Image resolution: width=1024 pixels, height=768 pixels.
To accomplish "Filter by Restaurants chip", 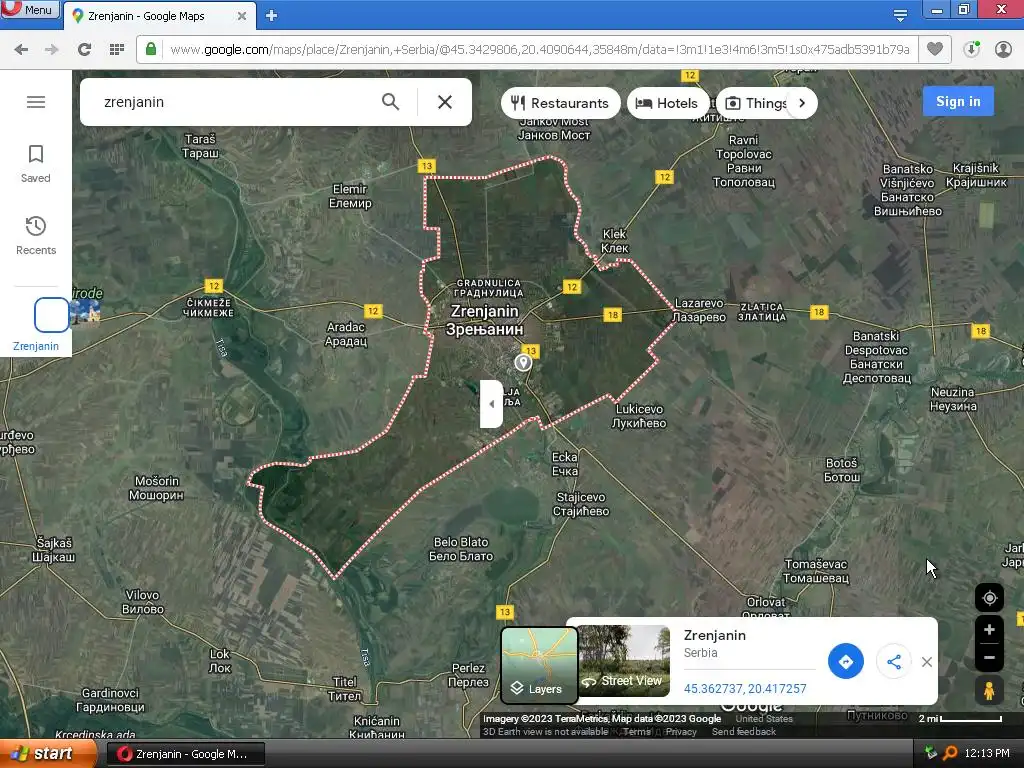I will (x=560, y=103).
